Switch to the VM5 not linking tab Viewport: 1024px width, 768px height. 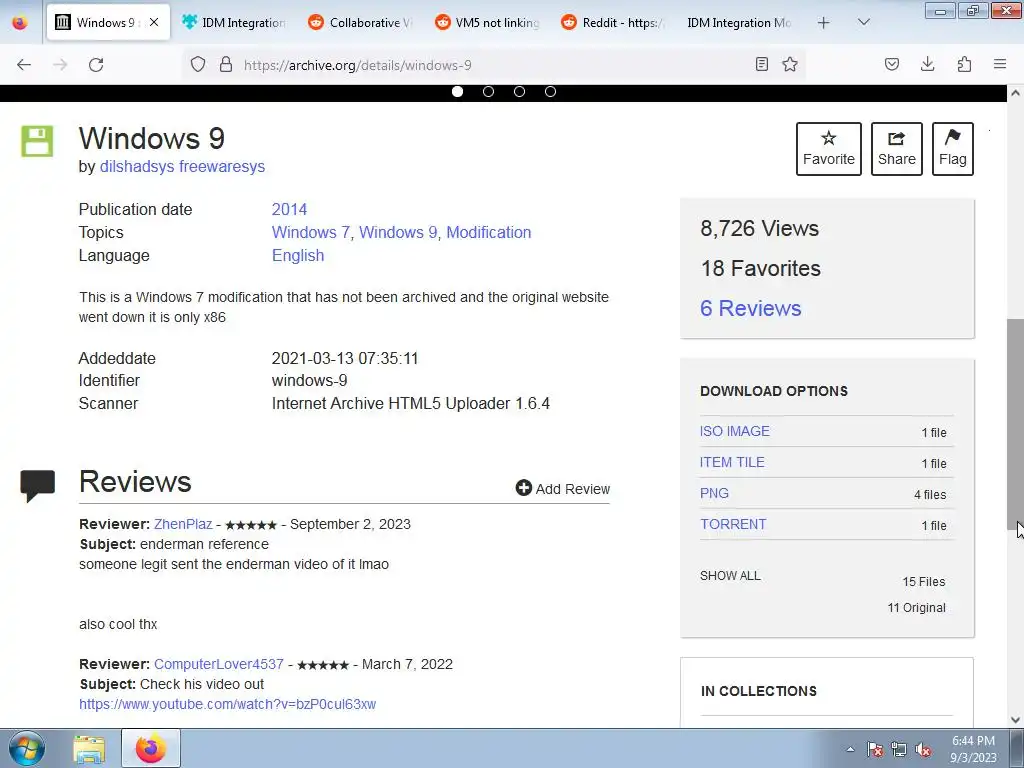[487, 22]
